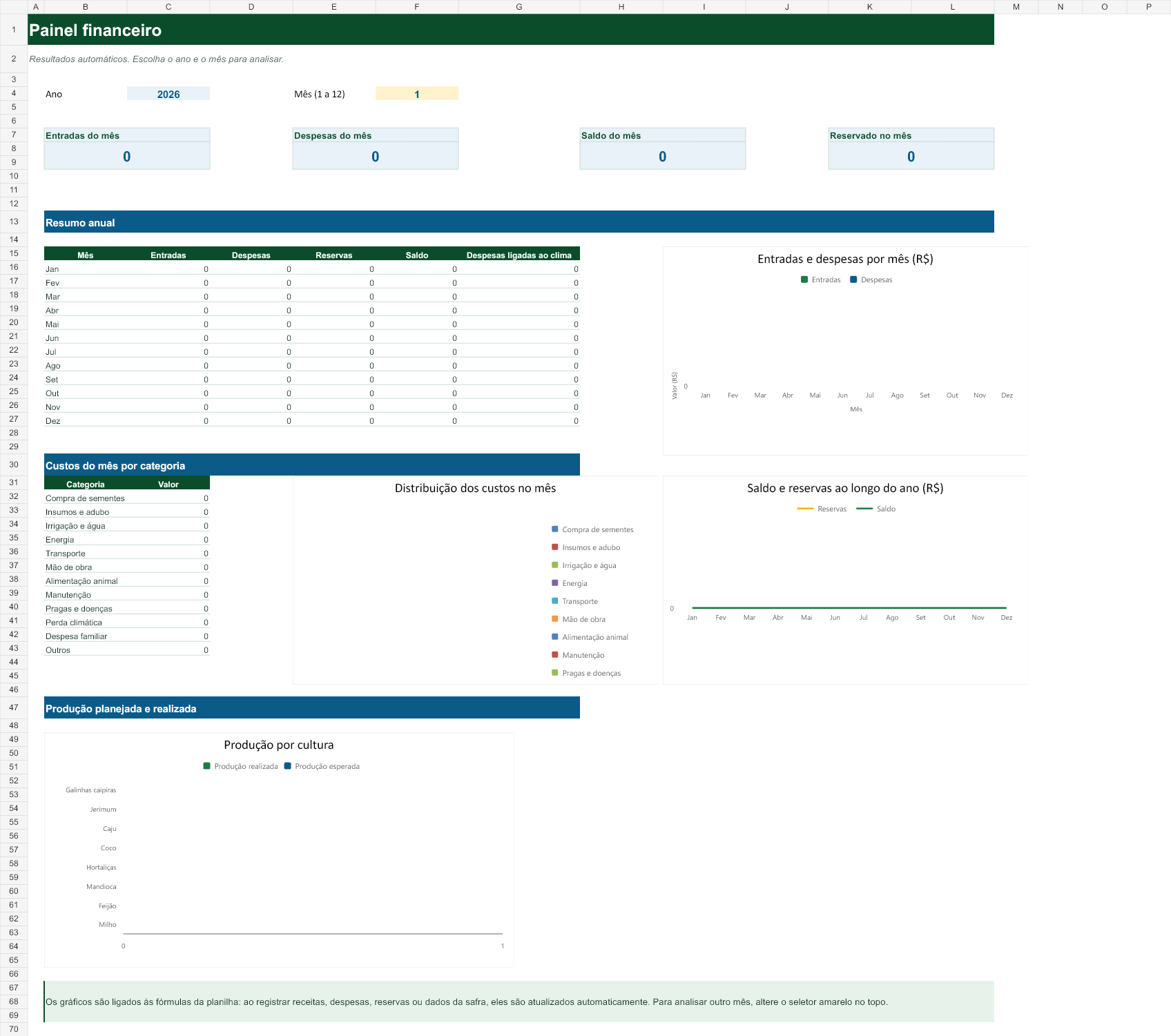
Task: Click the Entradas e despesas por mês chart title
Action: pyautogui.click(x=845, y=259)
